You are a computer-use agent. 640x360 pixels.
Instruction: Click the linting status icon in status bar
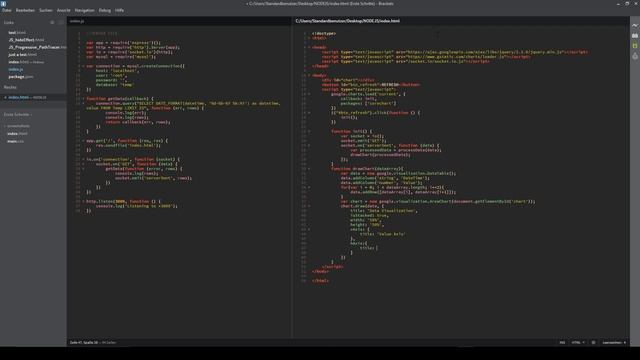593,342
